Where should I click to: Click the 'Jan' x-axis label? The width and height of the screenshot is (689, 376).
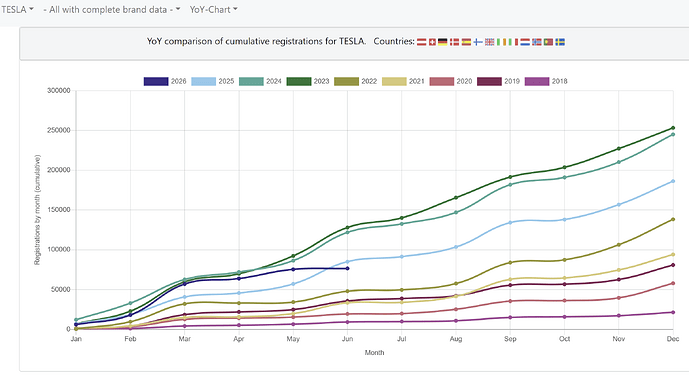[x=76, y=339]
